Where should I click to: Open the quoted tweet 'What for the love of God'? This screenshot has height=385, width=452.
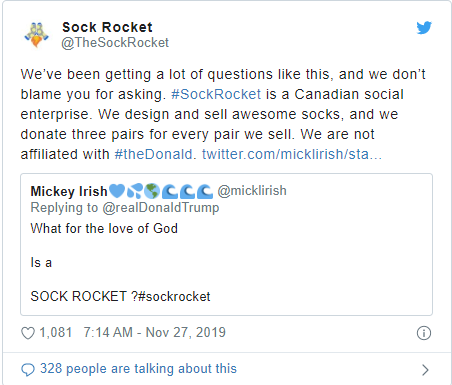pyautogui.click(x=104, y=229)
